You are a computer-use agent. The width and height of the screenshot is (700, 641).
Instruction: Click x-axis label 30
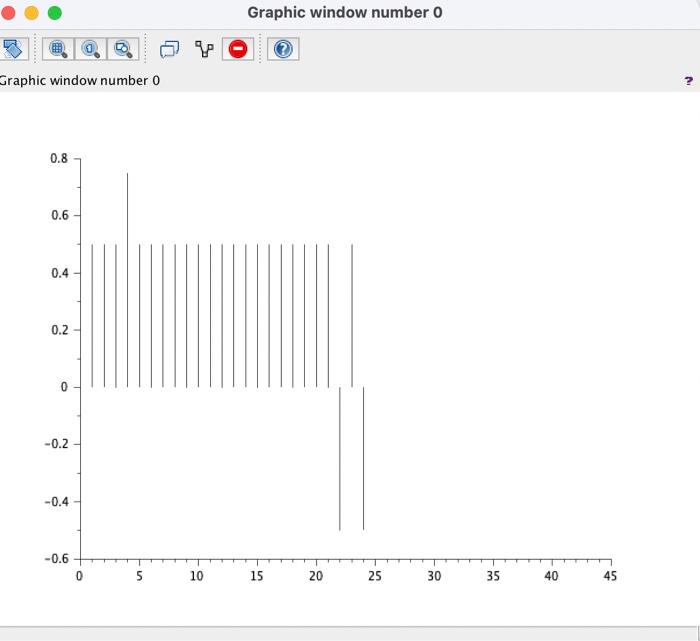434,576
